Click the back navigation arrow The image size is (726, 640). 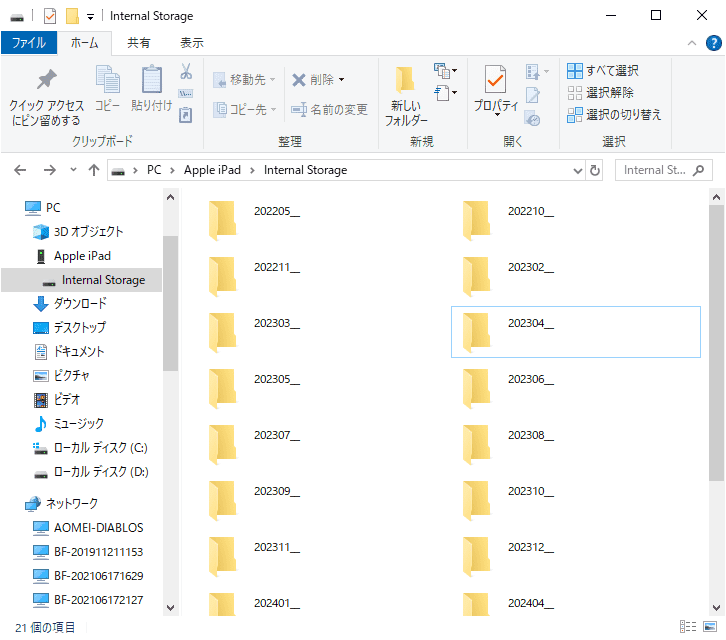21,170
